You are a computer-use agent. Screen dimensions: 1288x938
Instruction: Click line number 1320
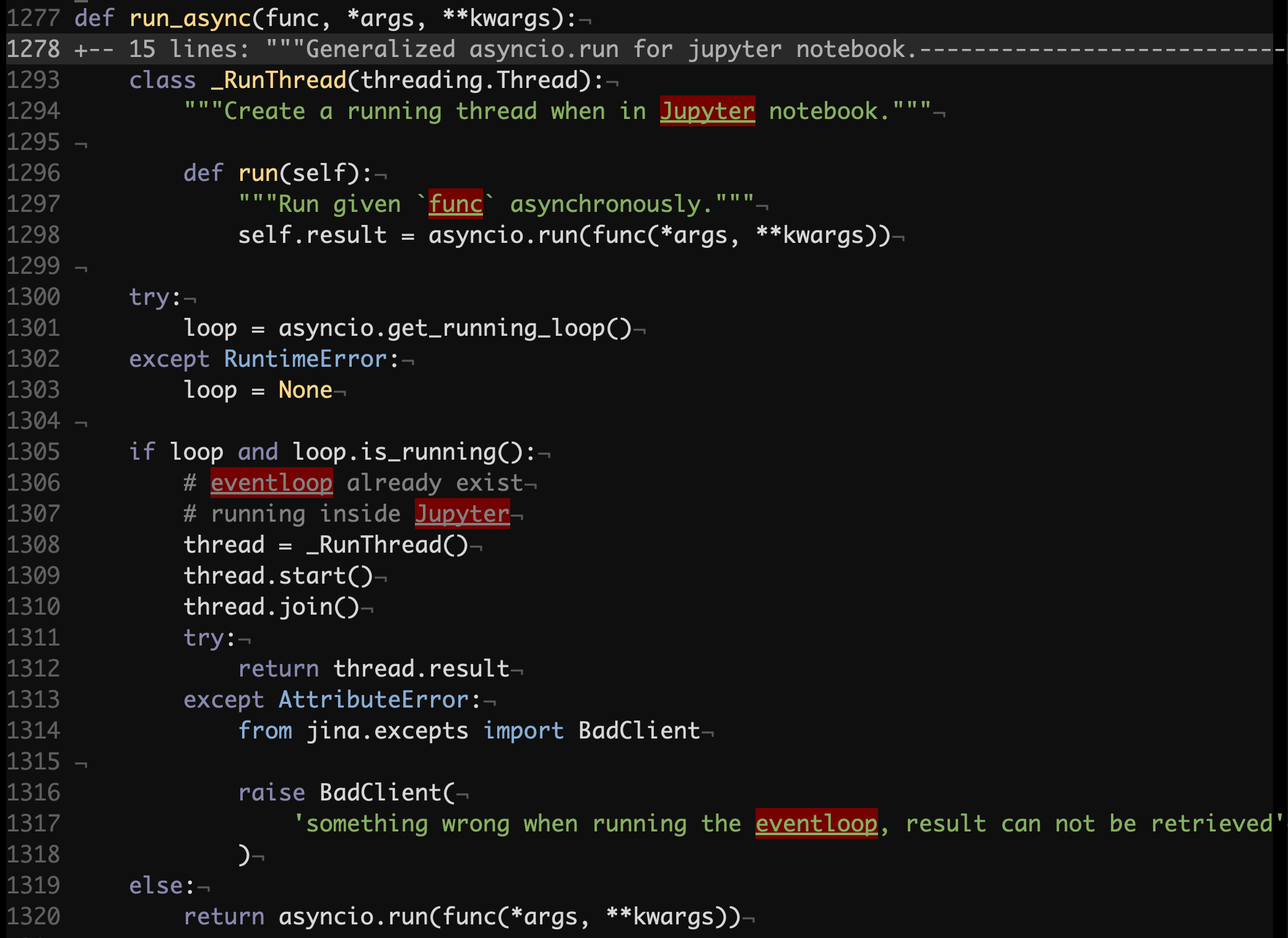click(33, 916)
